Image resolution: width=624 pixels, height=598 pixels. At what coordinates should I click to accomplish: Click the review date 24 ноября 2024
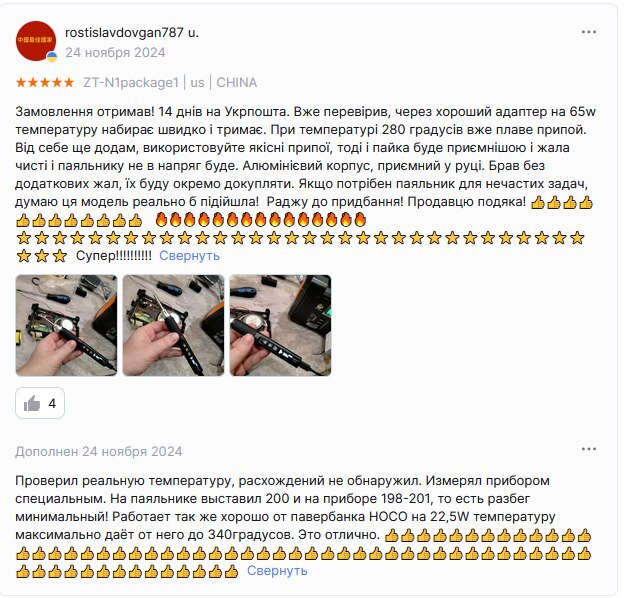coord(115,53)
